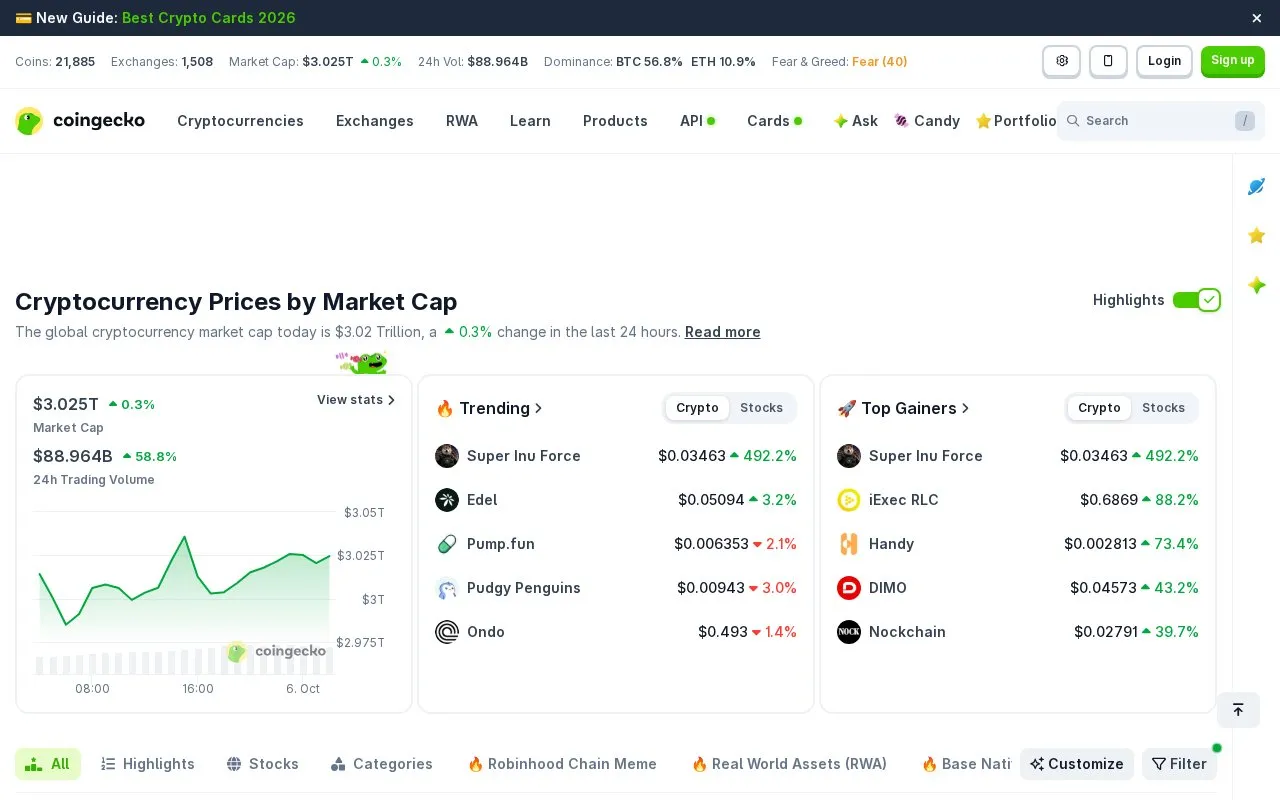Select Stocks in Top Gainers card
The height and width of the screenshot is (800, 1280).
[x=1163, y=408]
